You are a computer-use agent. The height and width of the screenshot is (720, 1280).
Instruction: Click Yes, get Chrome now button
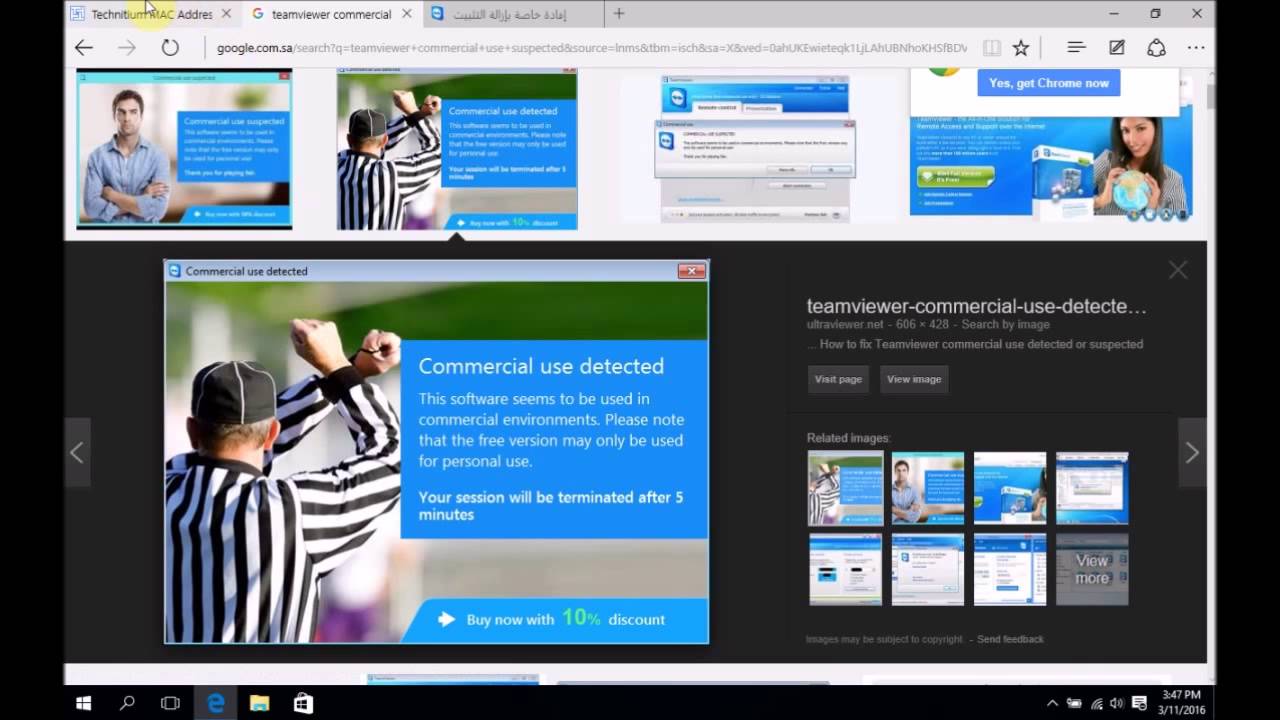coord(1049,83)
